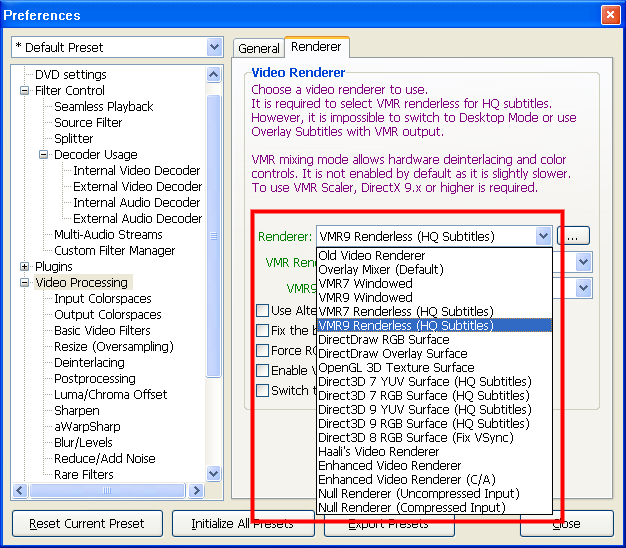Screen dimensions: 626x548
Task: Select Null Renderer (Compressed Input)
Action: [434, 508]
